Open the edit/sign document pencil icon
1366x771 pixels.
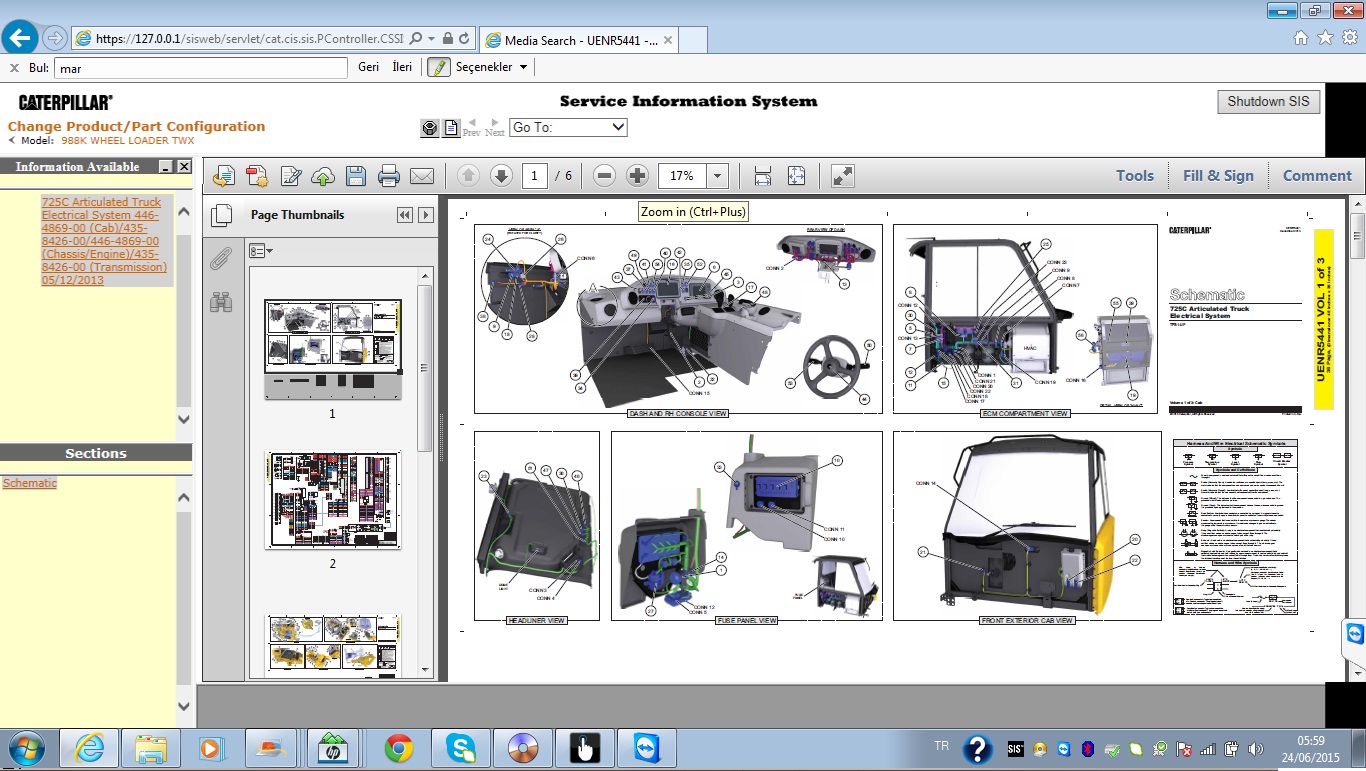[x=291, y=176]
